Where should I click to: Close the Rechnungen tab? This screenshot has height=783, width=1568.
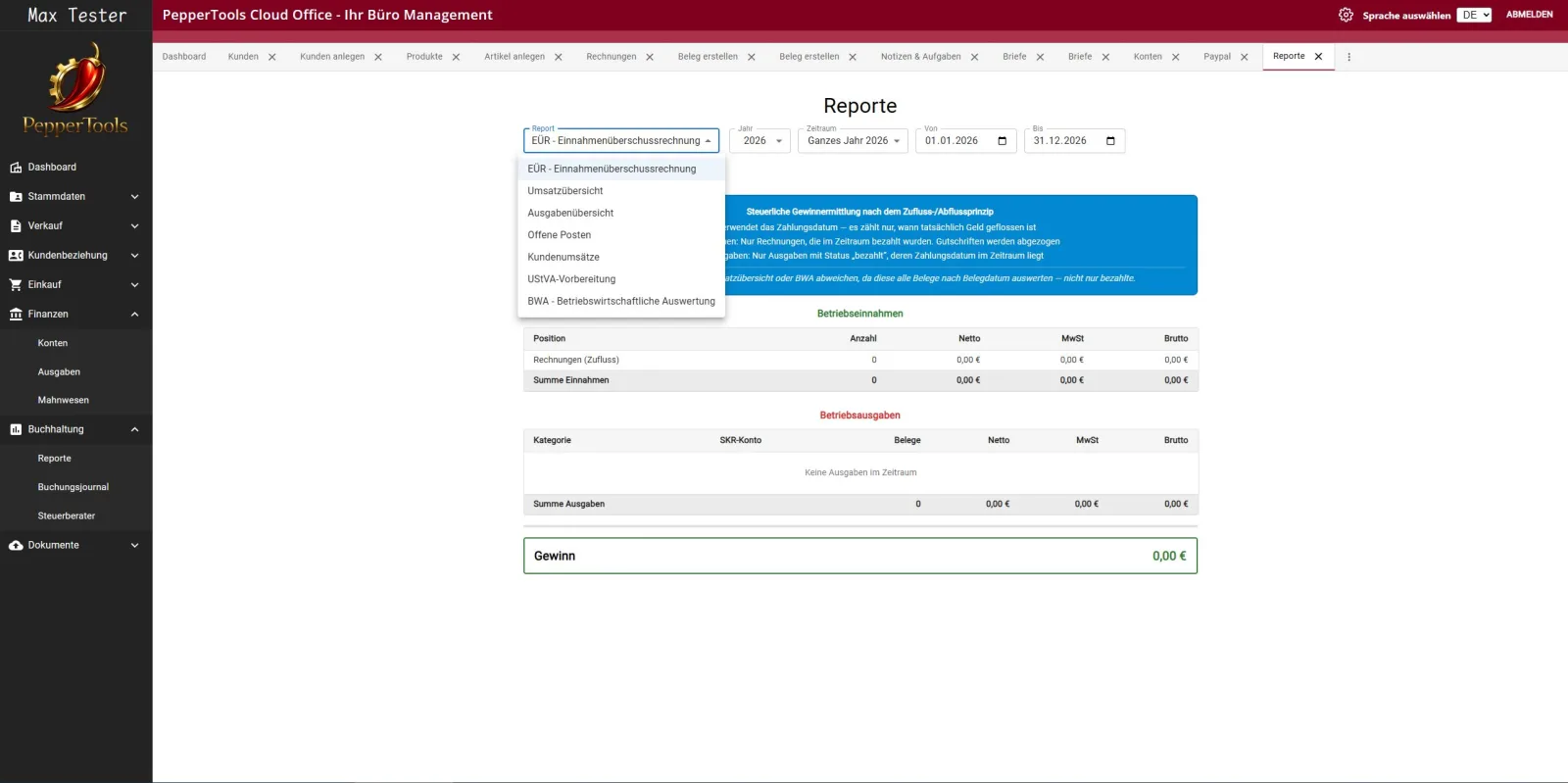[649, 57]
